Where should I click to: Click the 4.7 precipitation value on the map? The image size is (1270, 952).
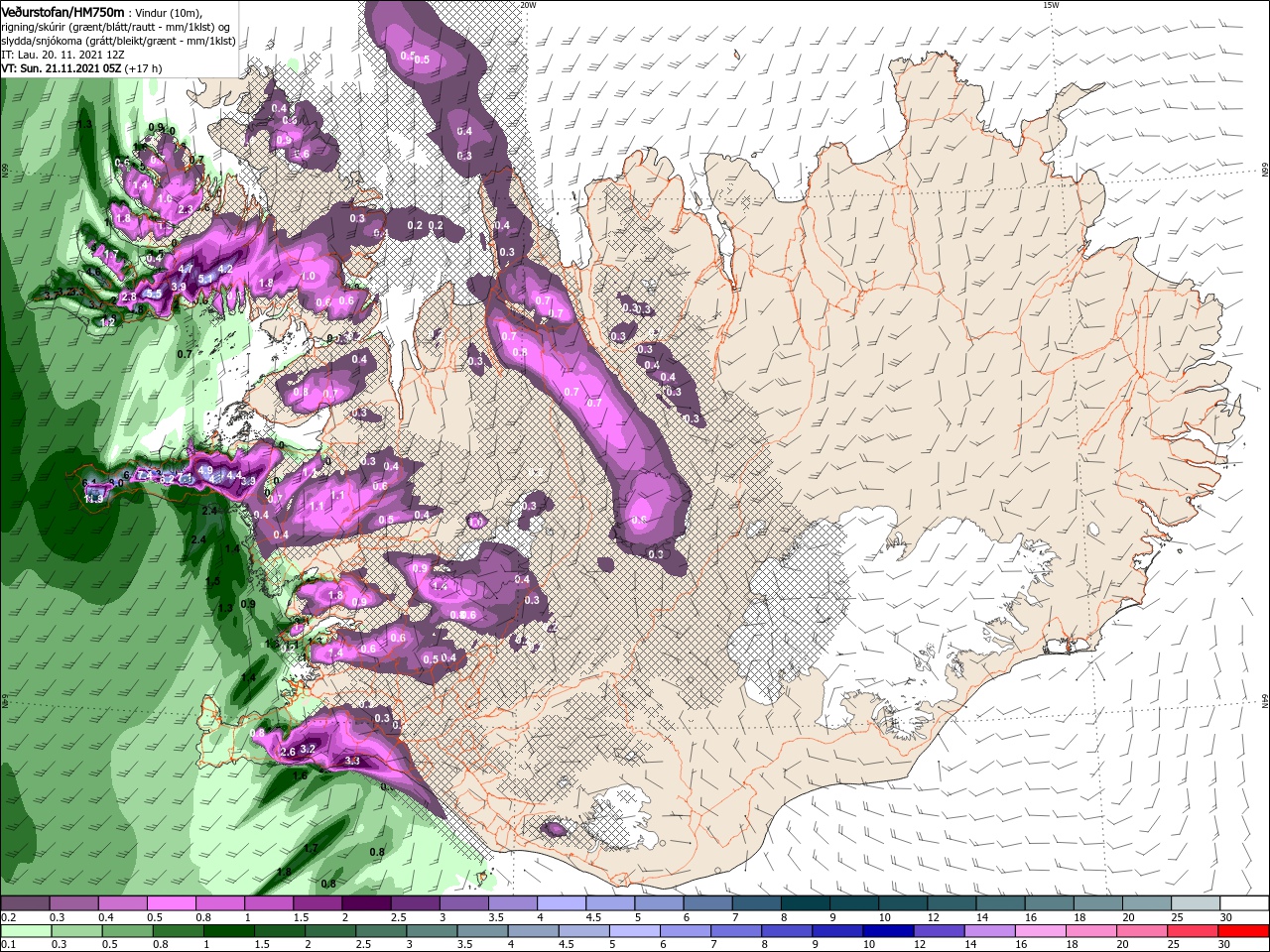[185, 269]
